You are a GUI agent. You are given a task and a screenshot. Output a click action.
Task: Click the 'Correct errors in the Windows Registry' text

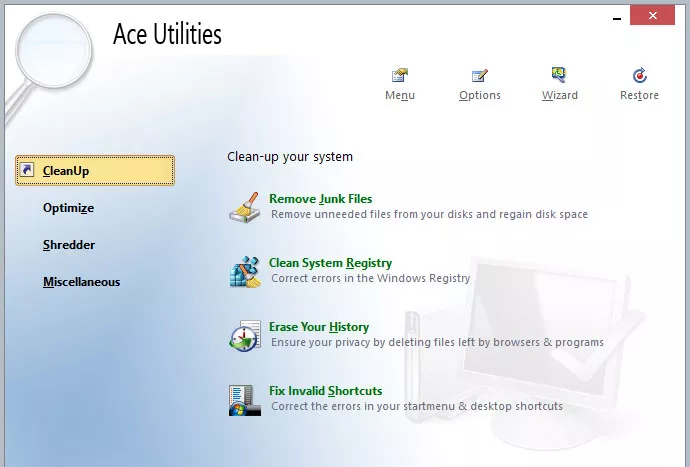(x=371, y=278)
